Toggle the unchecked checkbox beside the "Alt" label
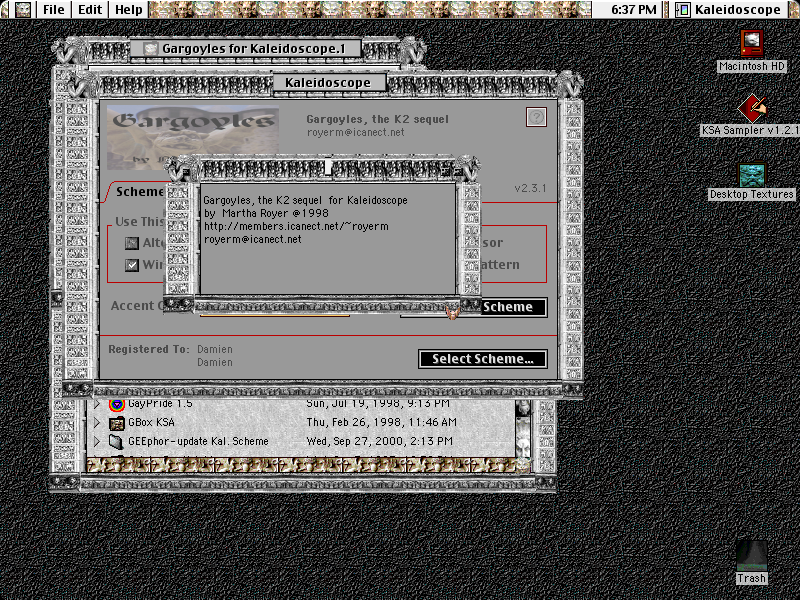The width and height of the screenshot is (800, 600). click(x=132, y=243)
